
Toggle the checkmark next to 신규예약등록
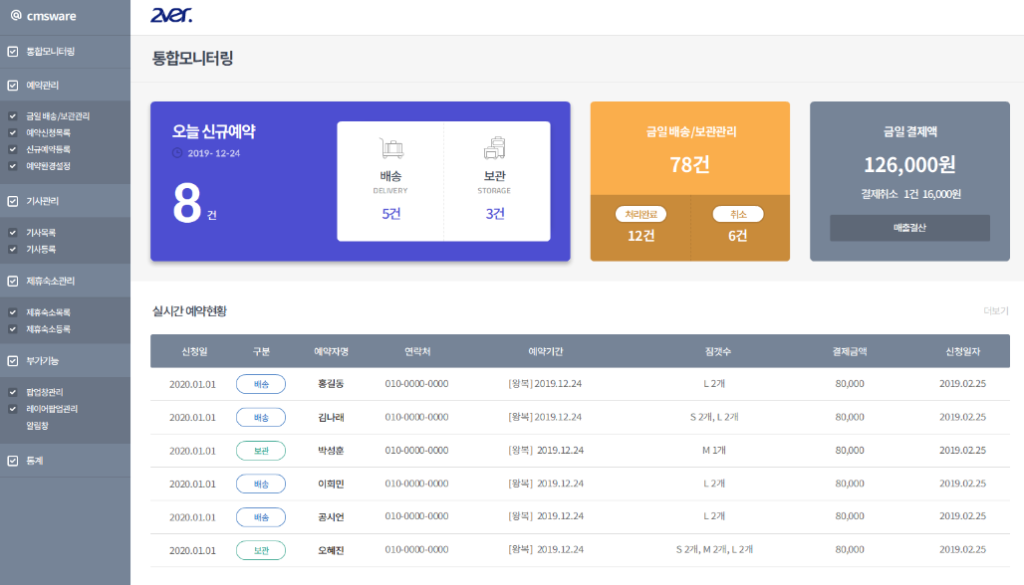click(12, 149)
